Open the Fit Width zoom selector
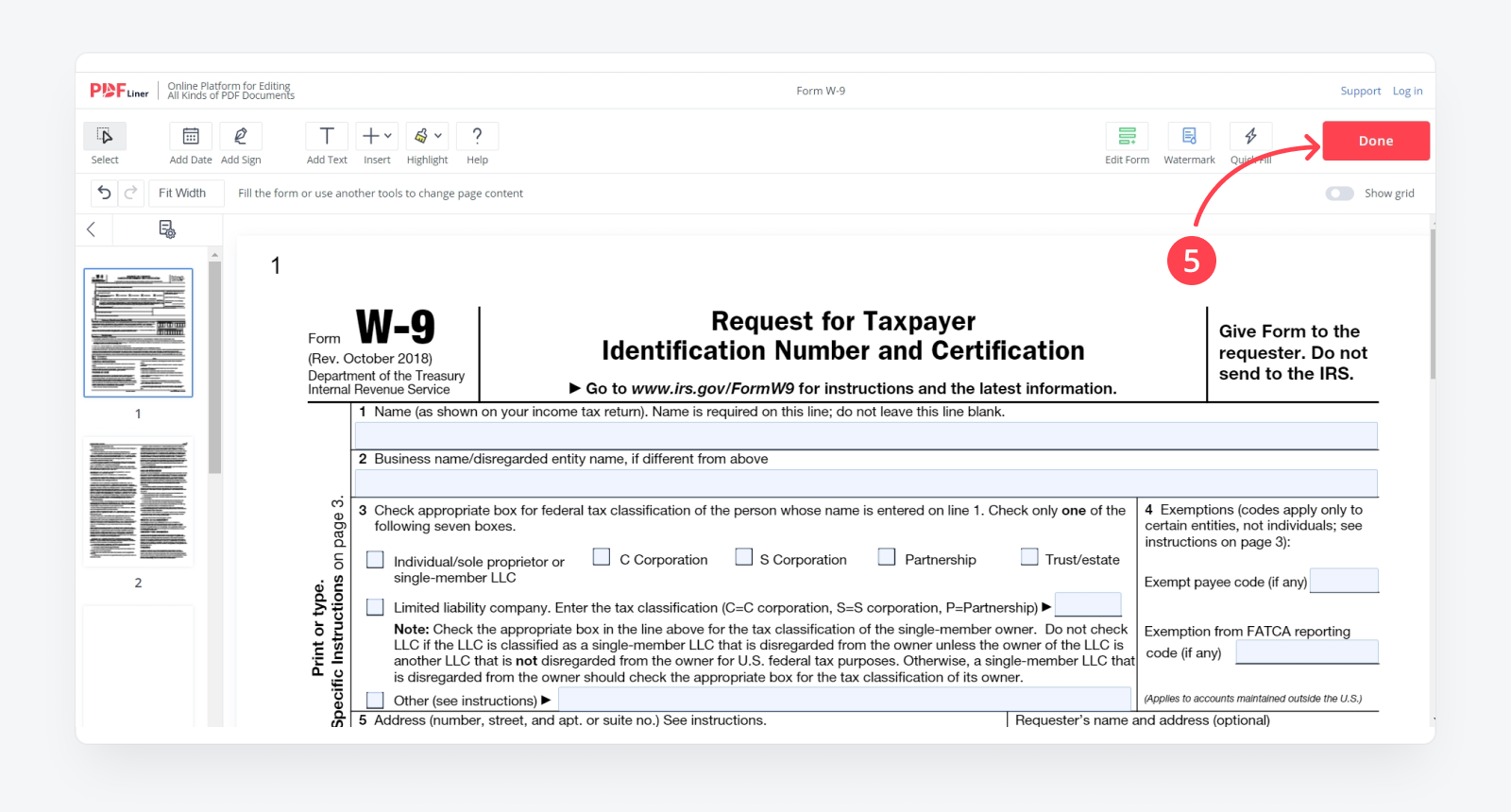The height and width of the screenshot is (812, 1511). 186,193
